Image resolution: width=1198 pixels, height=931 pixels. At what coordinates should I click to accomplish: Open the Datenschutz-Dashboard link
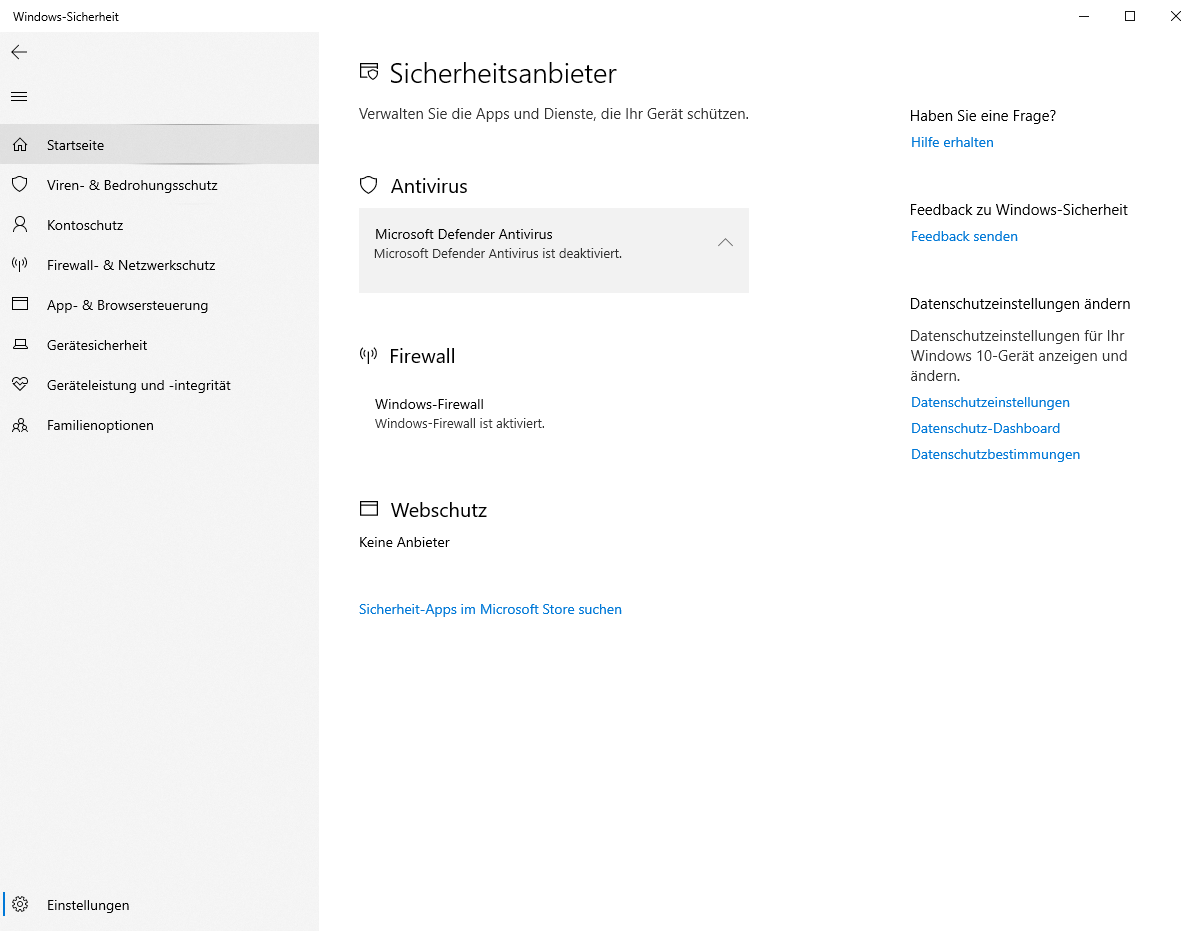click(986, 428)
